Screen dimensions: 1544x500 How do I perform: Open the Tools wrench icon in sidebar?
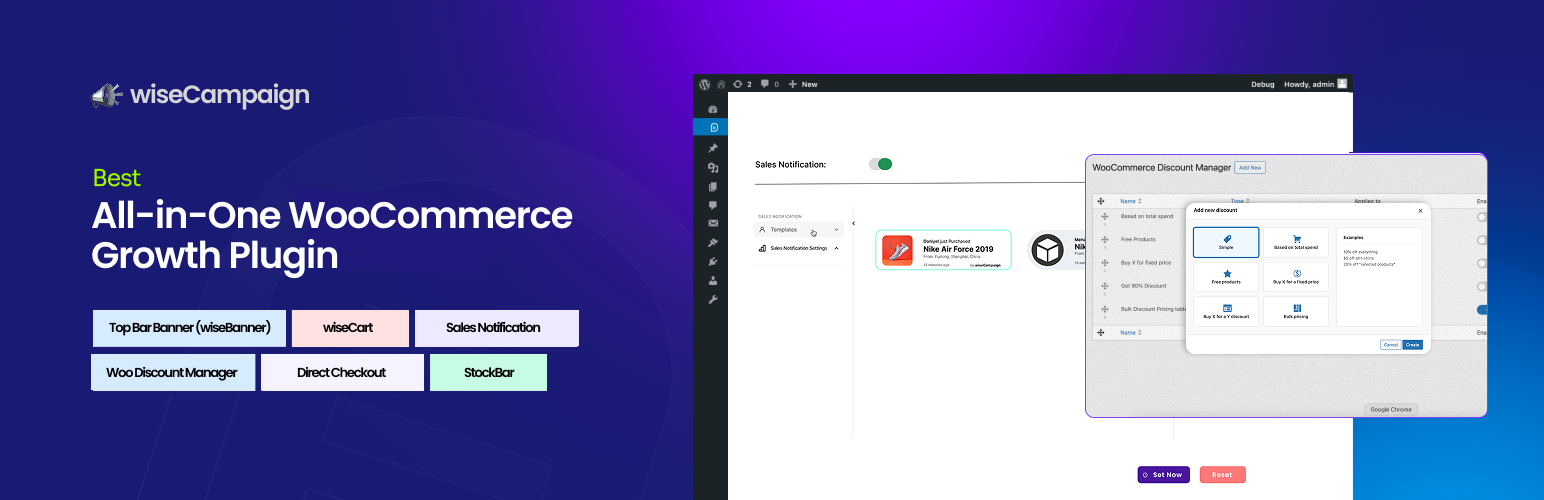pos(713,299)
